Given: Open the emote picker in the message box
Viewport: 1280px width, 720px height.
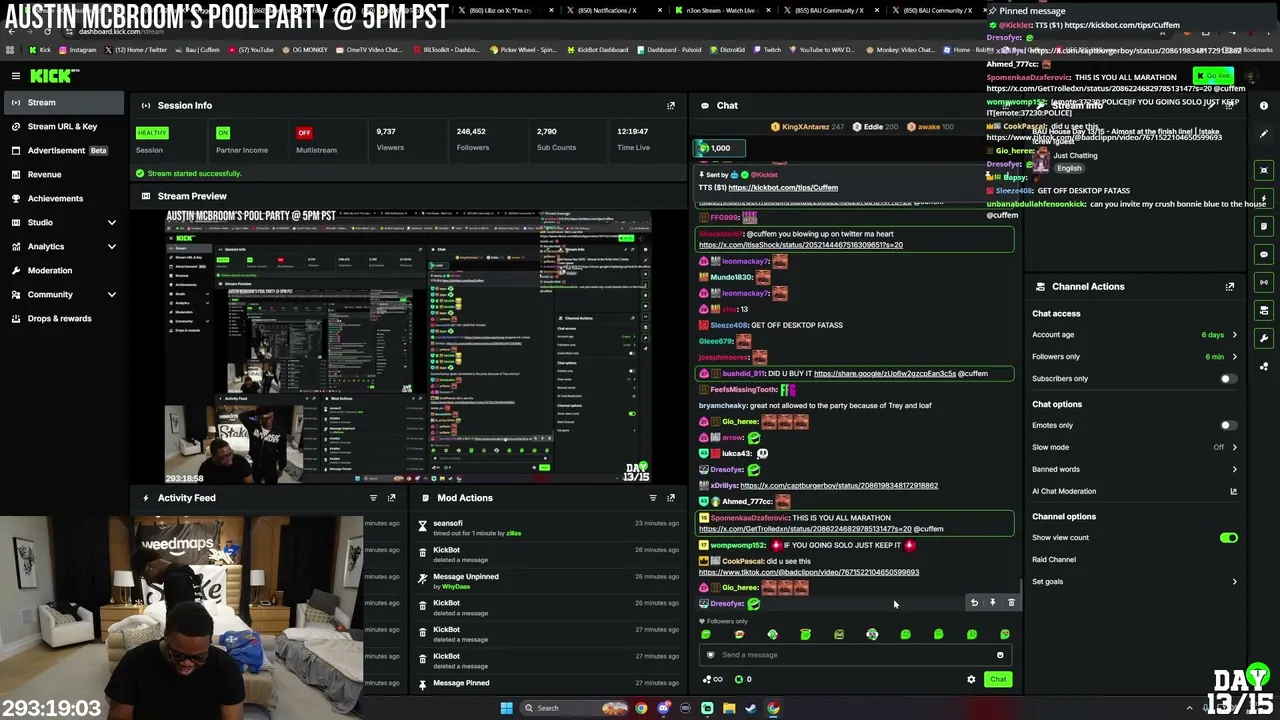Looking at the screenshot, I should coord(1000,655).
